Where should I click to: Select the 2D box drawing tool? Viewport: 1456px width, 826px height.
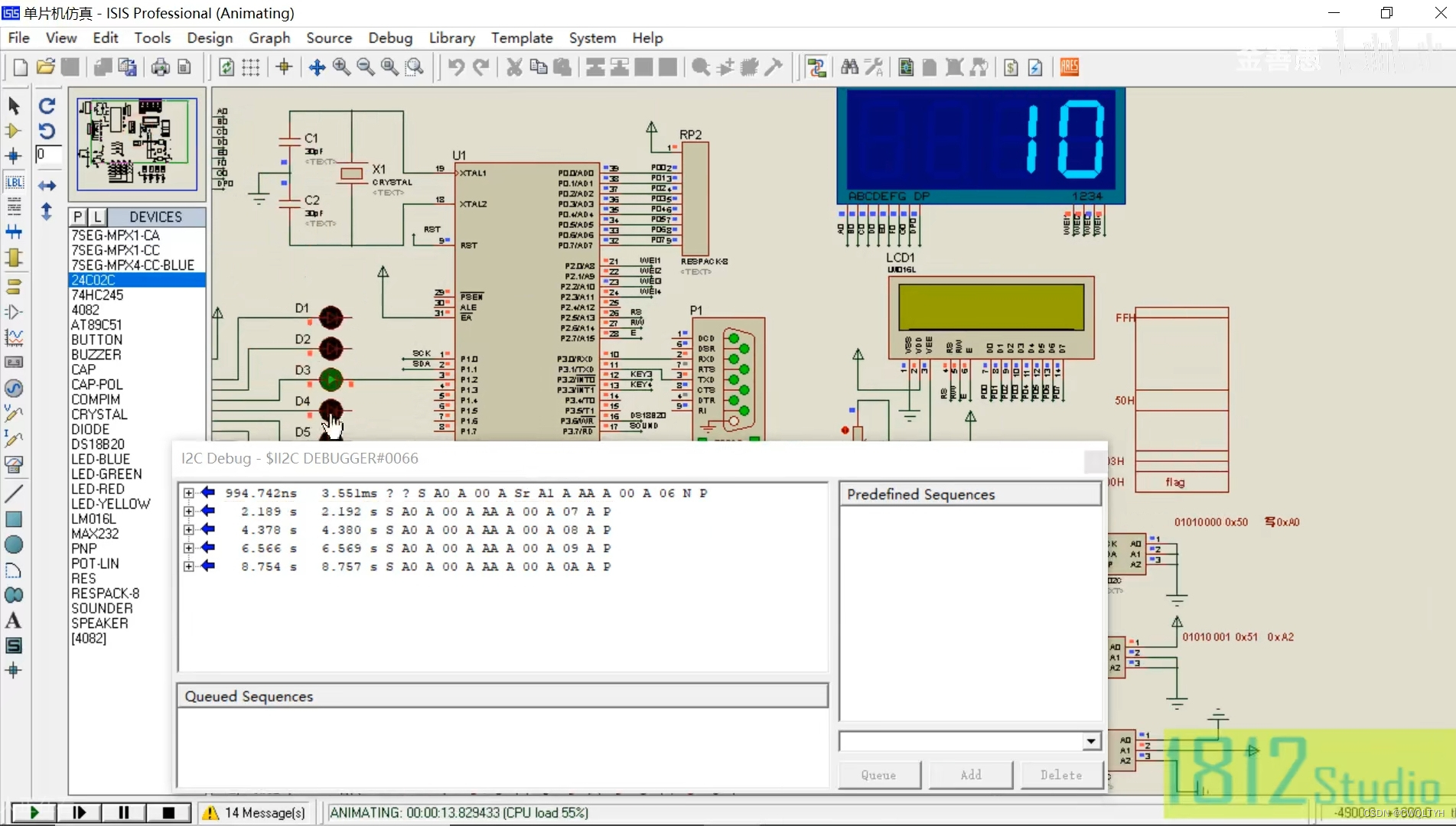pyautogui.click(x=14, y=519)
